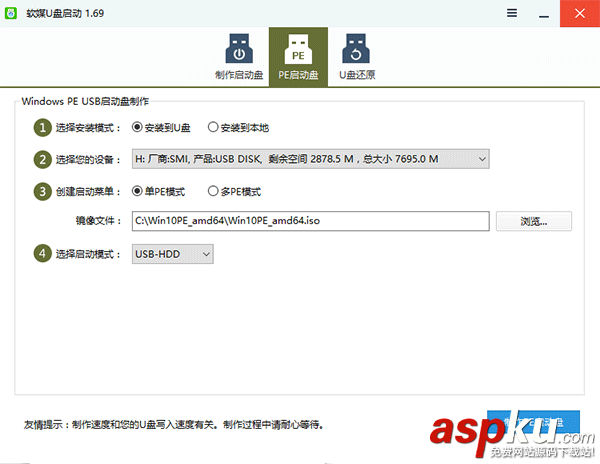The height and width of the screenshot is (464, 600).
Task: Open the U盘还原 tab
Action: [x=357, y=57]
